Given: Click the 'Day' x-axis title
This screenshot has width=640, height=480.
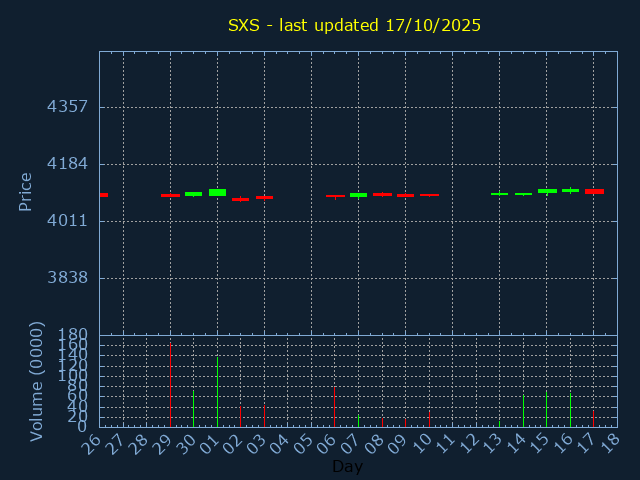Looking at the screenshot, I should pyautogui.click(x=347, y=466).
